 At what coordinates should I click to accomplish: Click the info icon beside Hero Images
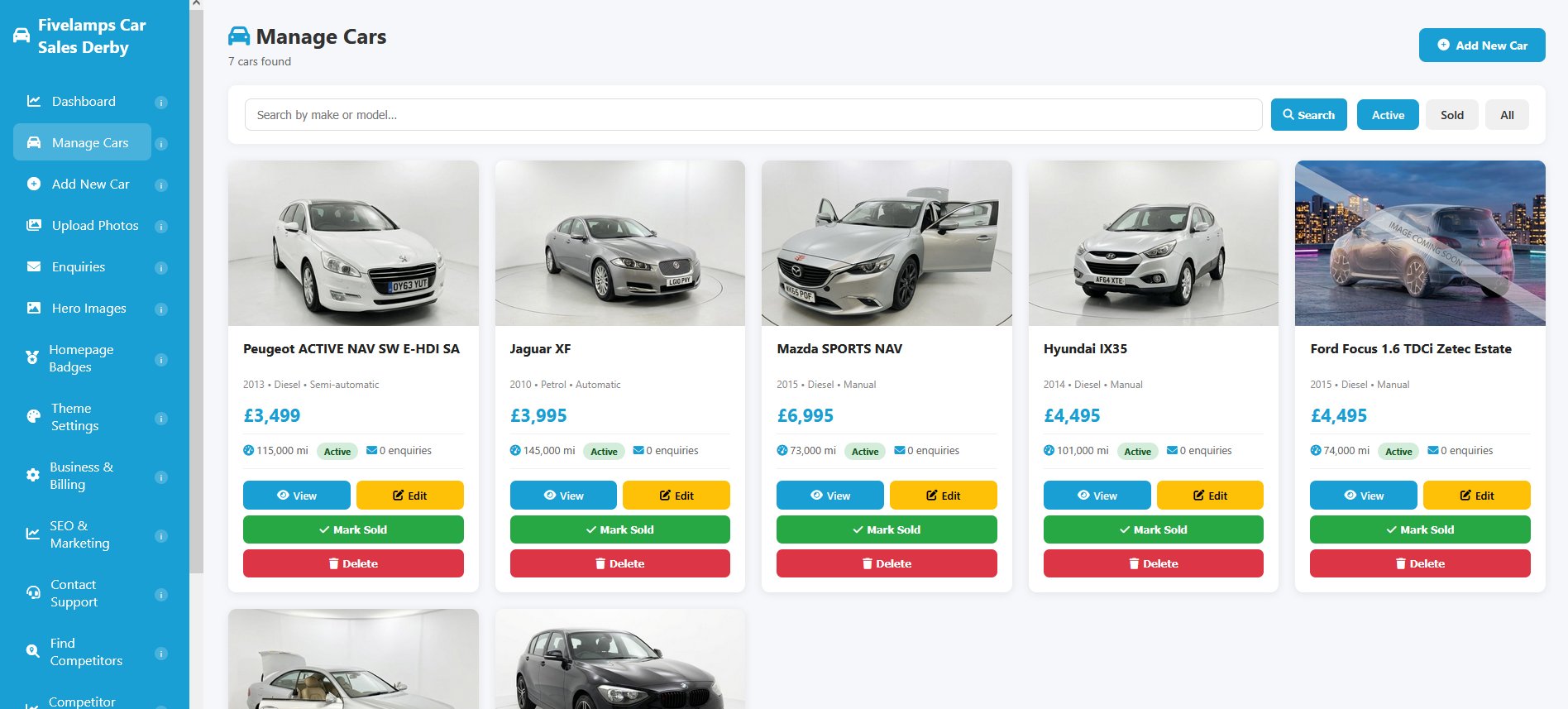coord(161,309)
